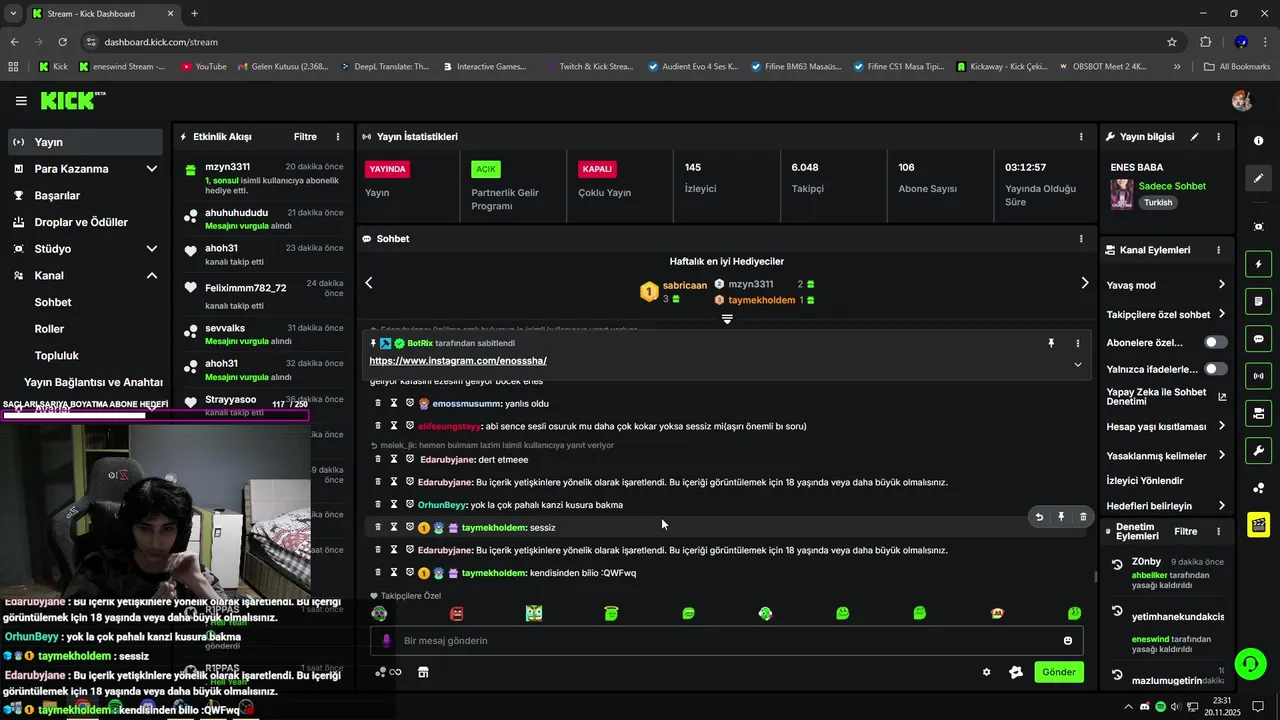Open Yayın Bağlantısı ve Anahtarı page

click(x=93, y=382)
